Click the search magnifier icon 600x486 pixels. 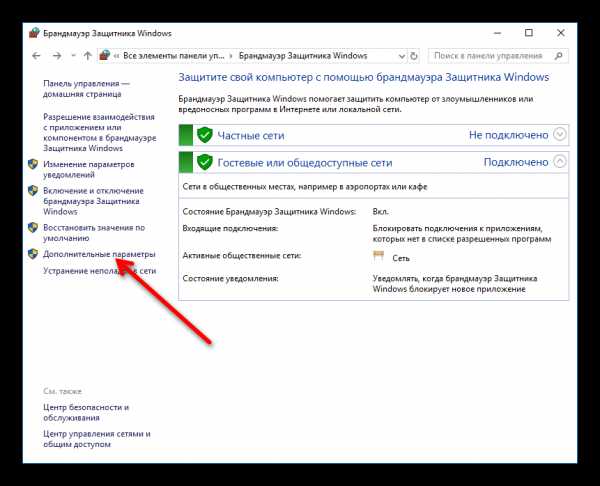(x=558, y=56)
